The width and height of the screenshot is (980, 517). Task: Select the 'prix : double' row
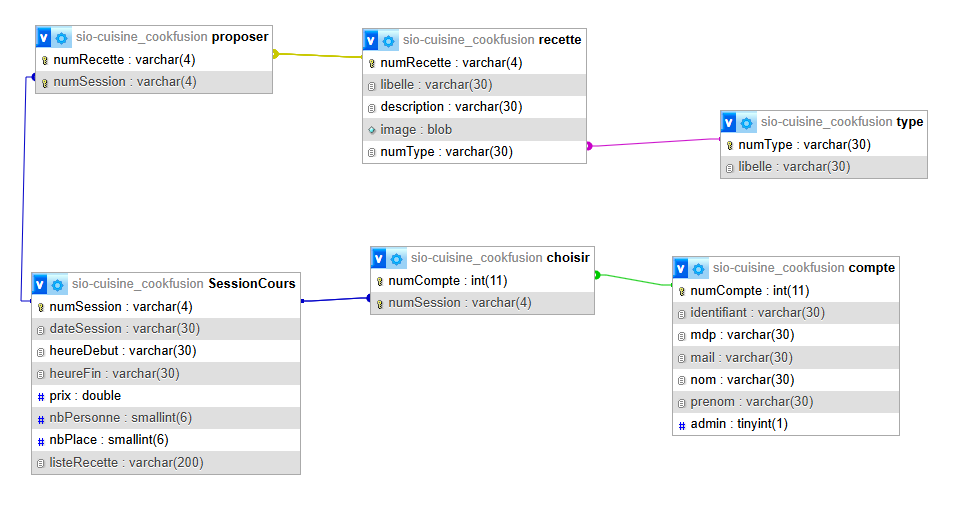pos(166,396)
